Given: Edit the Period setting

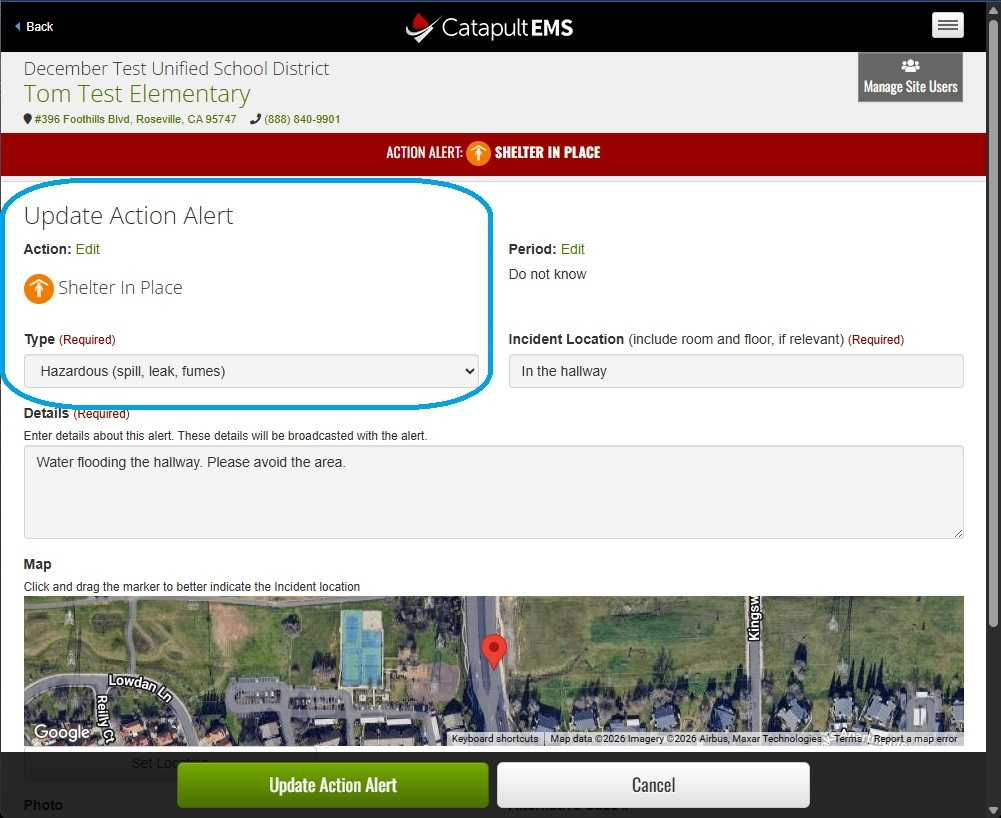Looking at the screenshot, I should [x=573, y=249].
